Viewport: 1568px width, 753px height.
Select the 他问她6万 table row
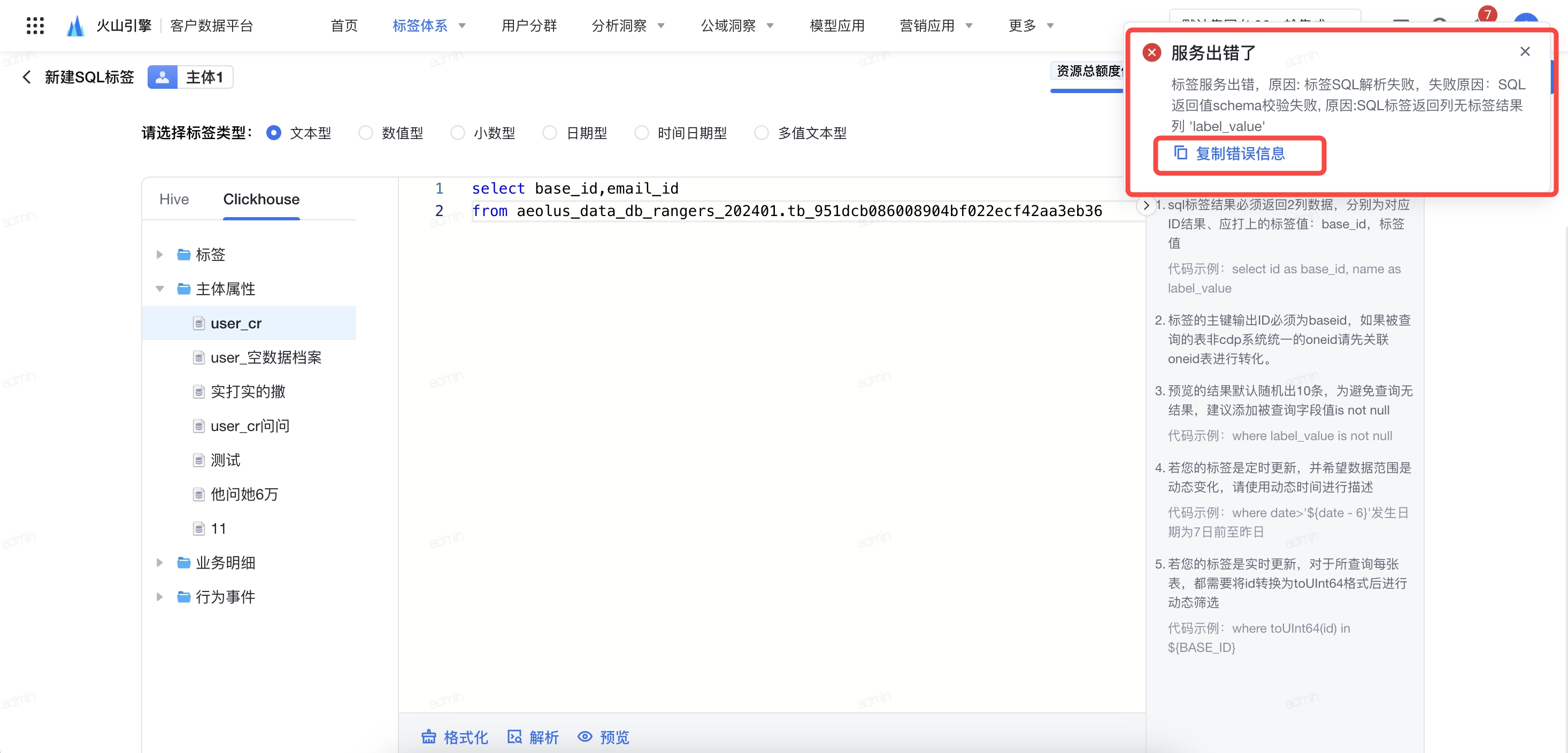[249, 494]
